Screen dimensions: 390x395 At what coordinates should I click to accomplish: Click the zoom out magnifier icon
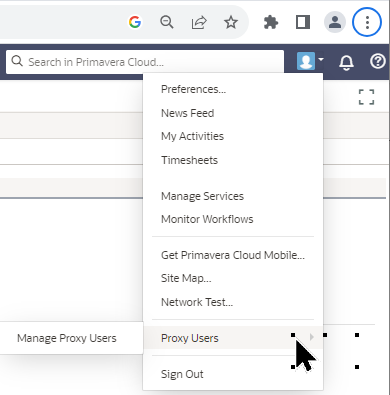coord(167,22)
